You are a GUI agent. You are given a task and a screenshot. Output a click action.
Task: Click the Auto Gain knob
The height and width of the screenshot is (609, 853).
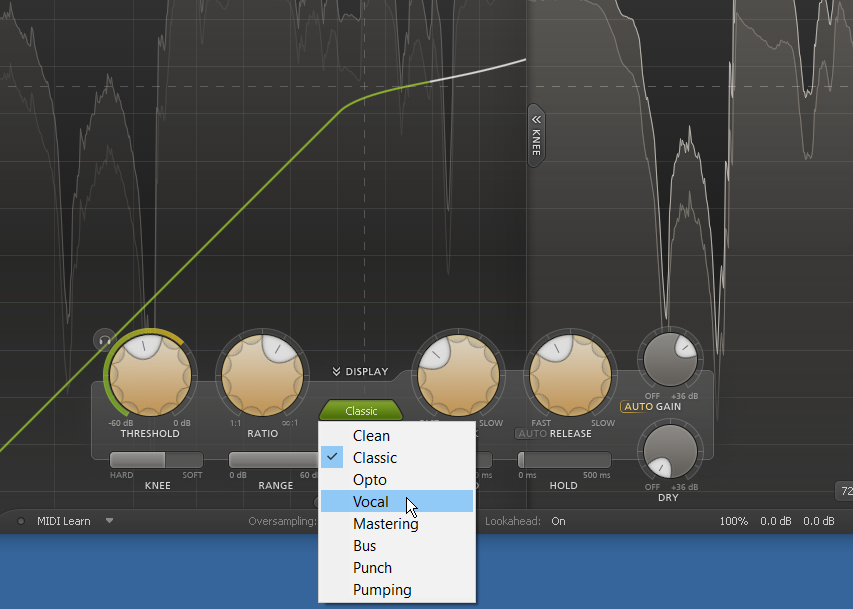670,358
